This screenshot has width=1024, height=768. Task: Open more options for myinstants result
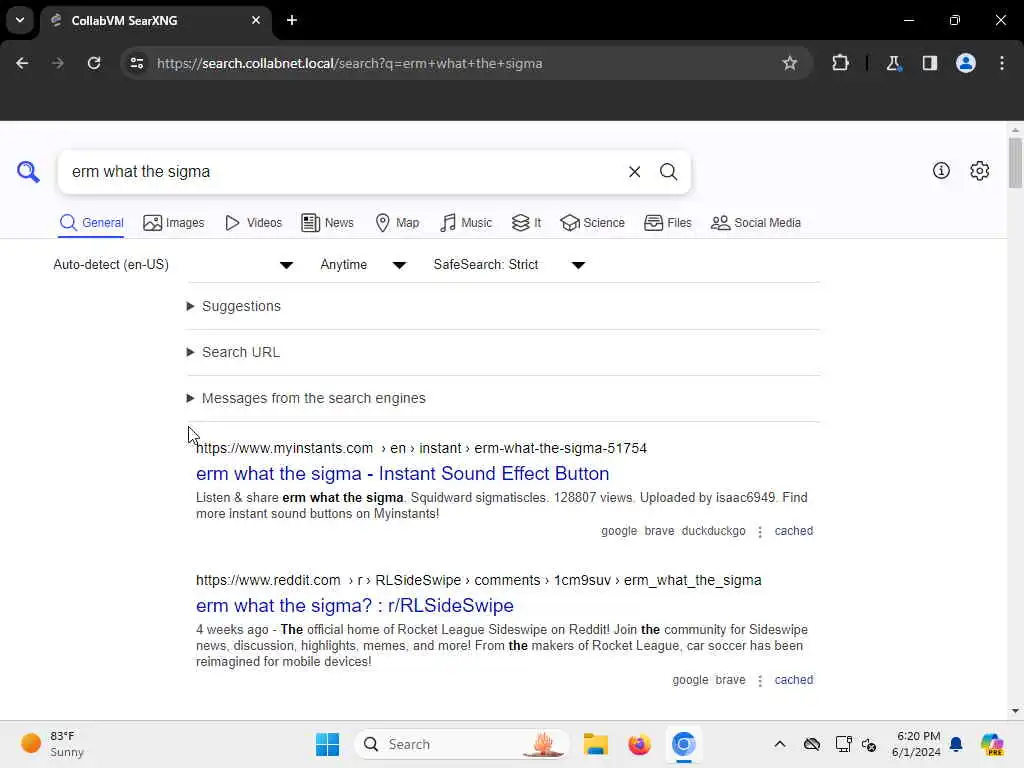coord(760,532)
